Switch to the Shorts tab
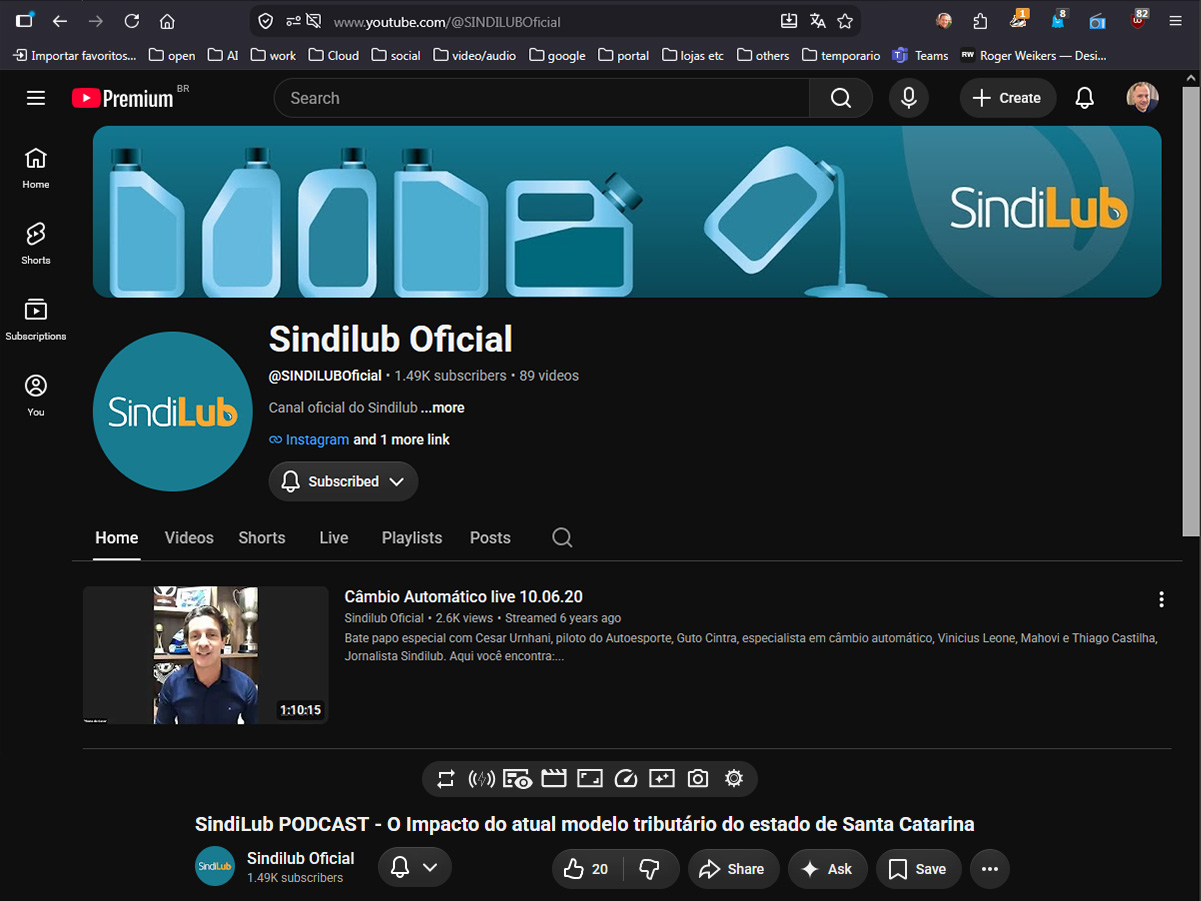The width and height of the screenshot is (1201, 901). pyautogui.click(x=262, y=538)
